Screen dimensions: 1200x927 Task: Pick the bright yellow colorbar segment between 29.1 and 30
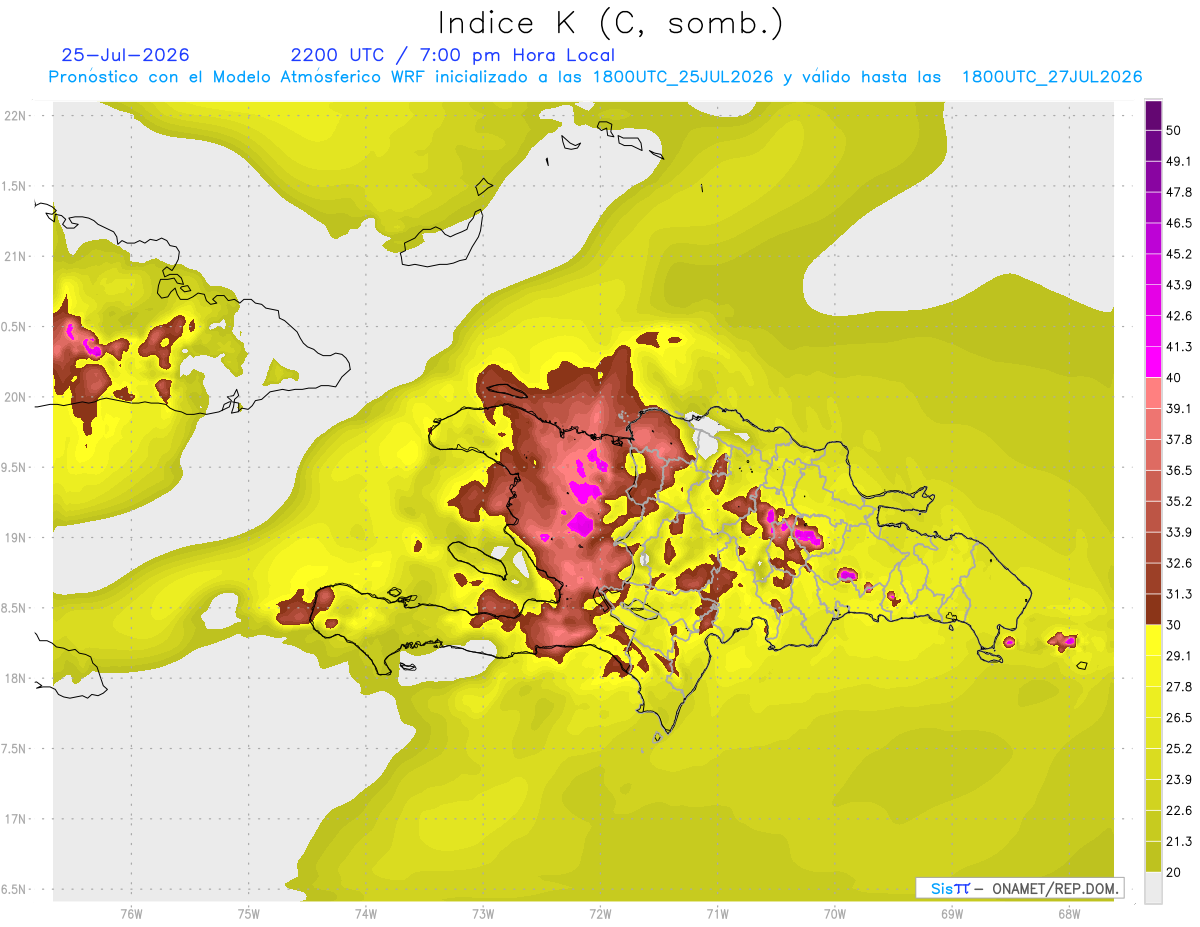[x=1153, y=640]
